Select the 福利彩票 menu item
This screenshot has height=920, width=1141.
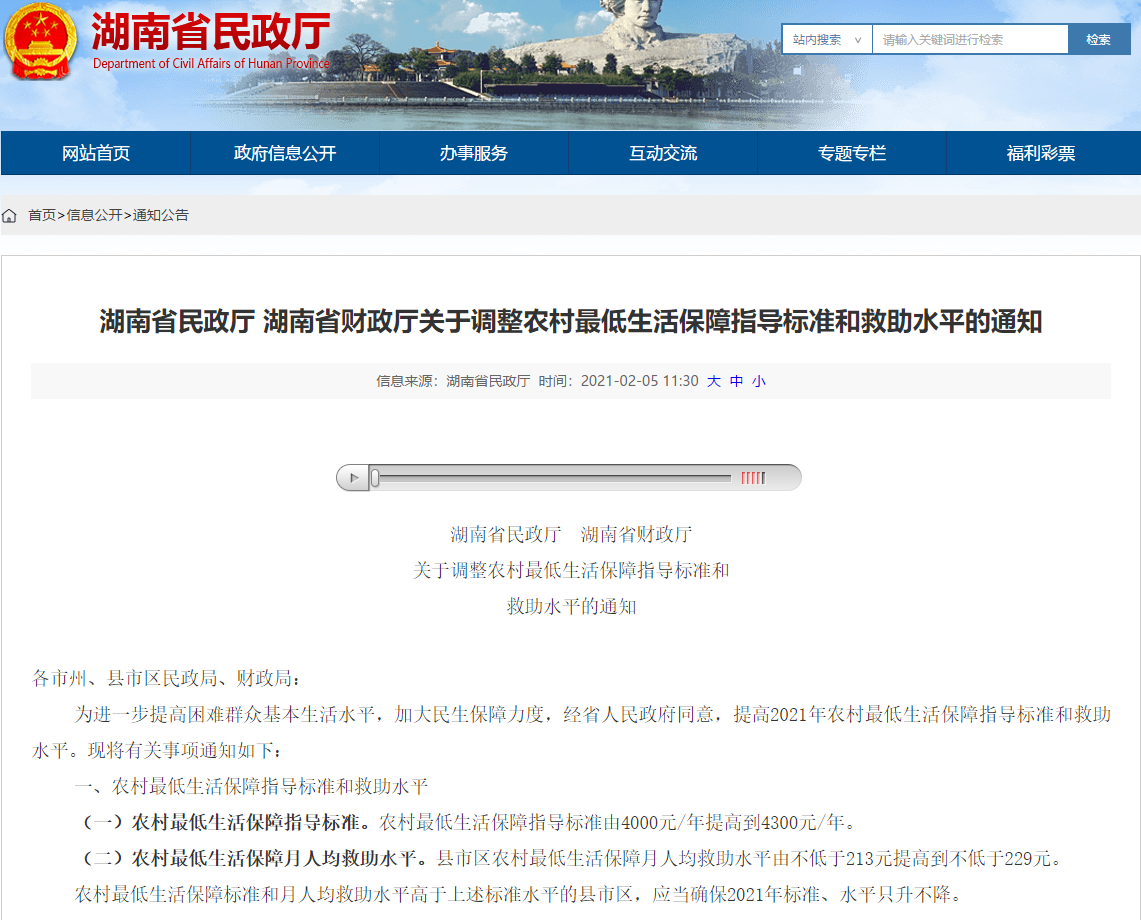(x=1042, y=153)
